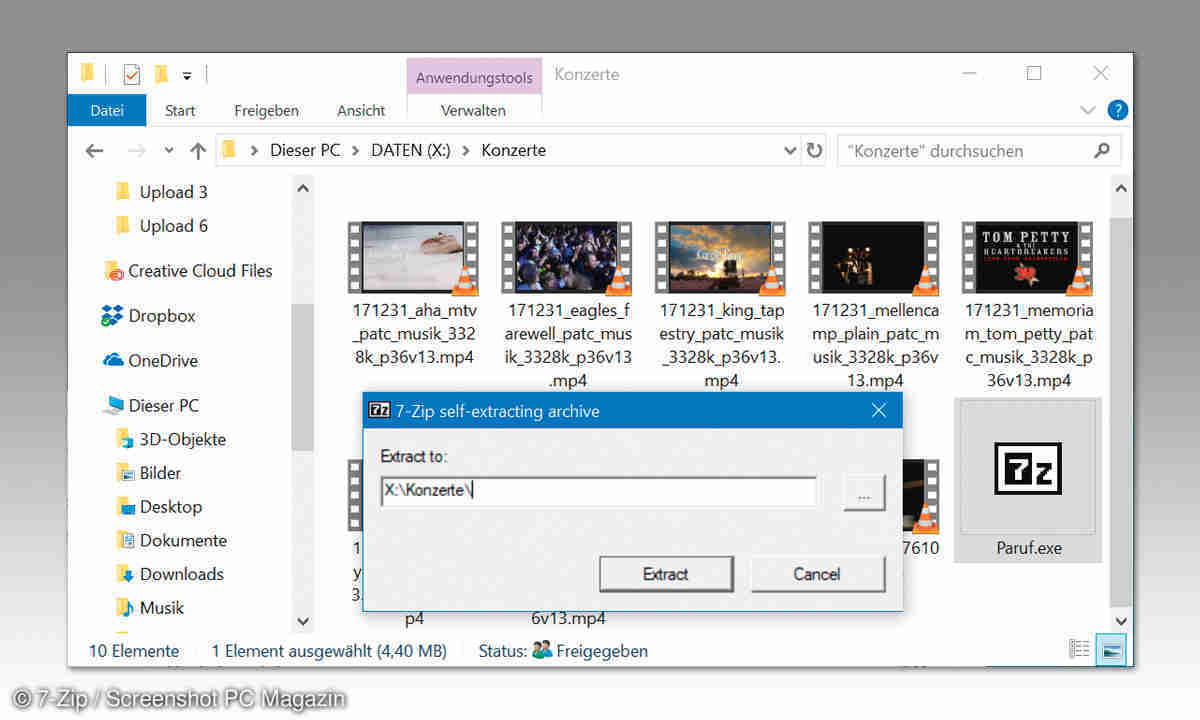
Task: Select Creative Cloud Files in sidebar
Action: 199,271
